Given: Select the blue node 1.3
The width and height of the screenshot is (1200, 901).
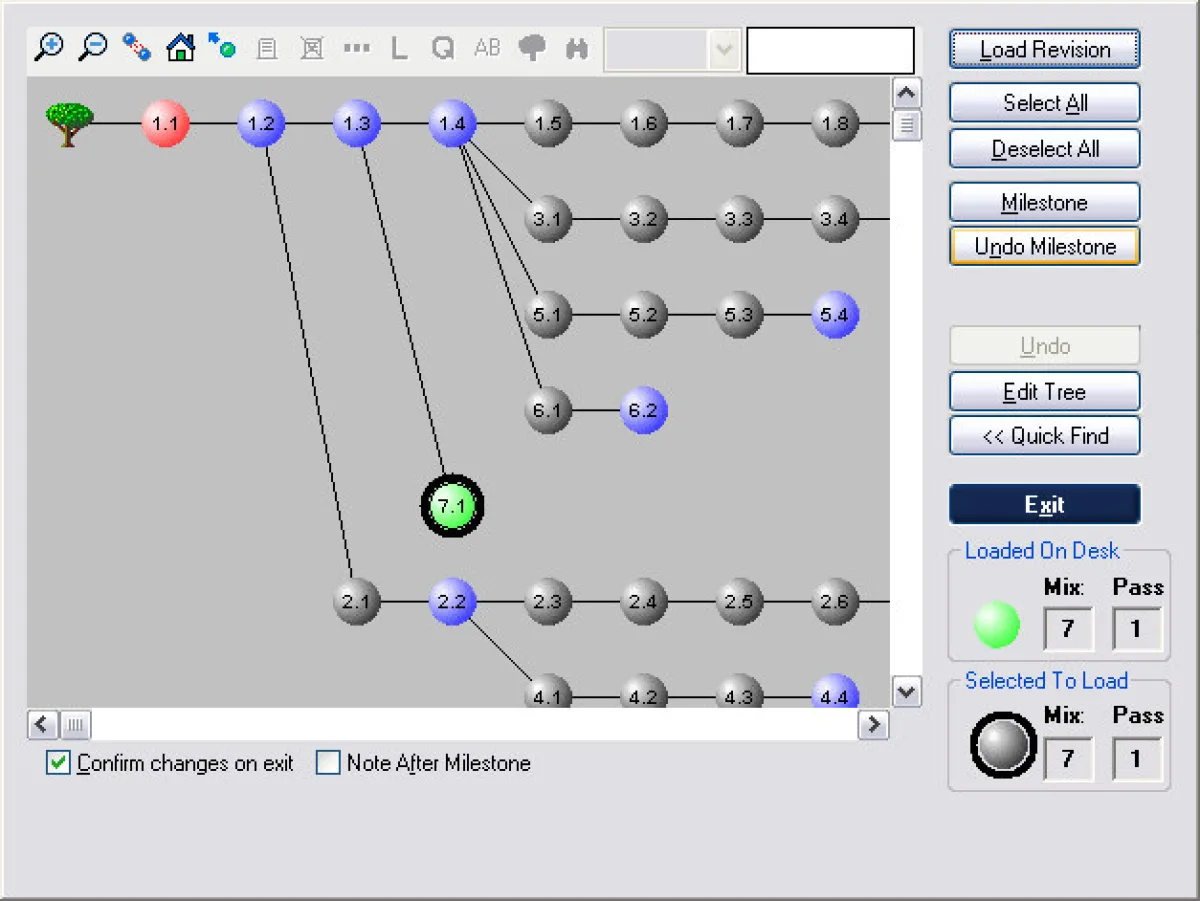Looking at the screenshot, I should pyautogui.click(x=357, y=124).
